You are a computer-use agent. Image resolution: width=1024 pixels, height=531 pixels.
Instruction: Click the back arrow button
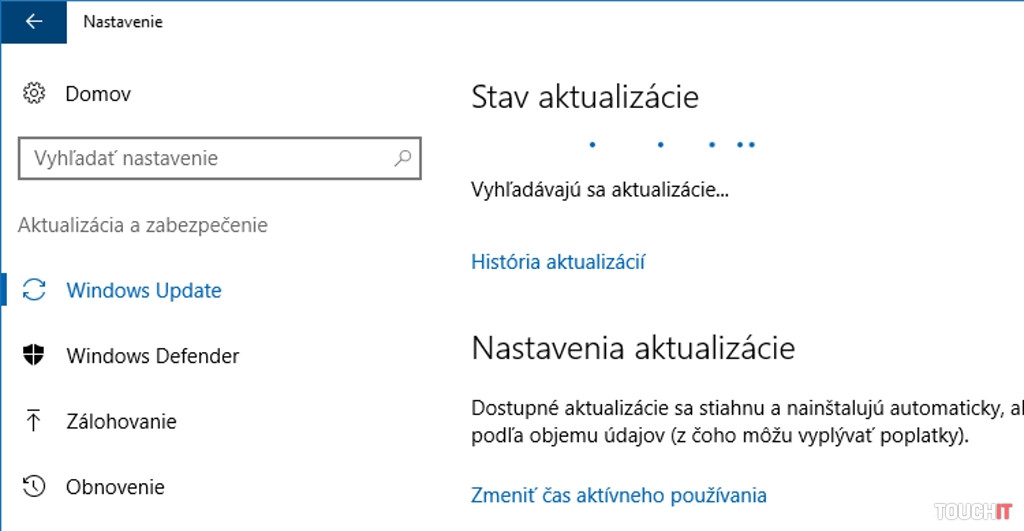pos(33,21)
